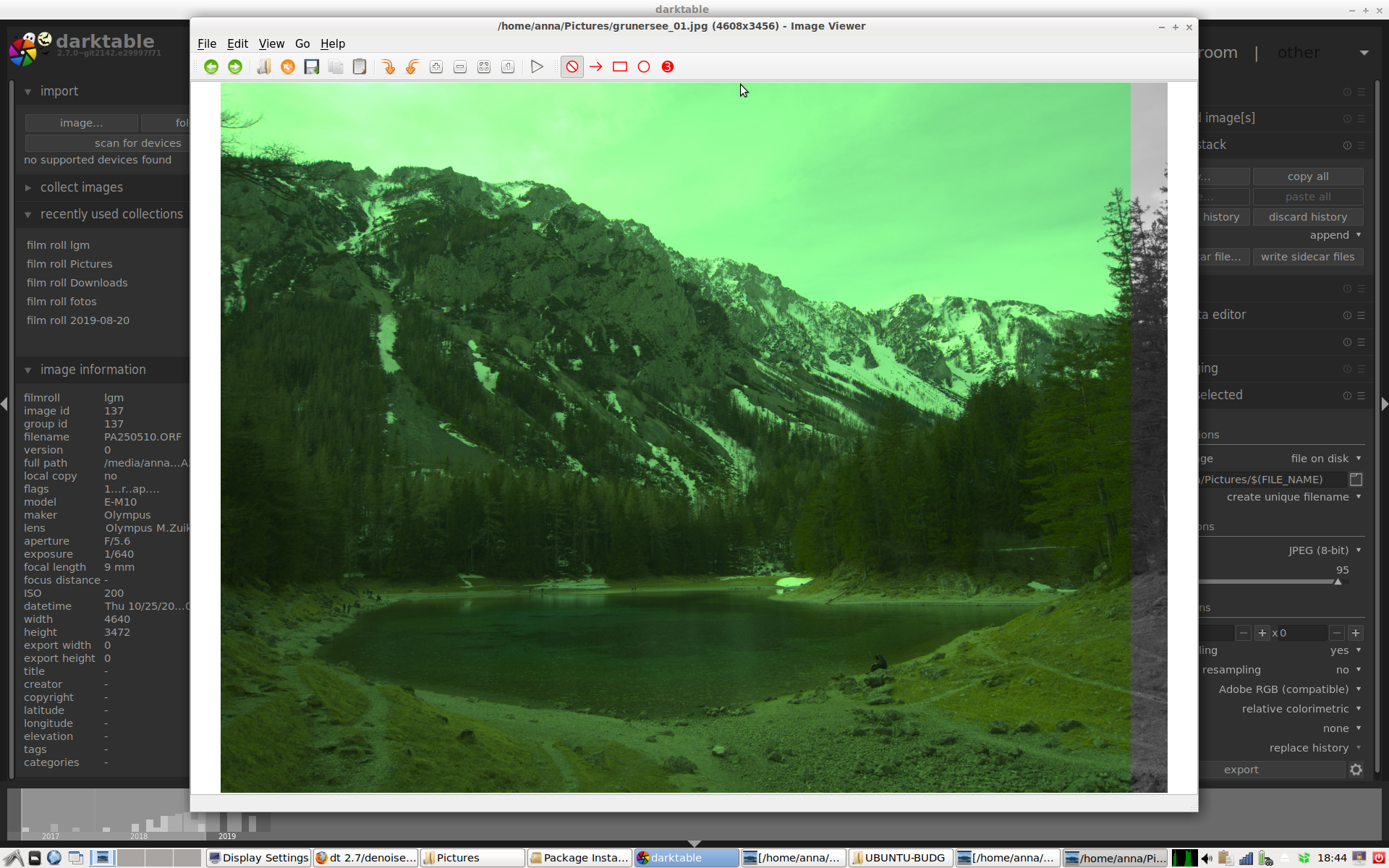The image size is (1389, 868).
Task: Fit image to window icon
Action: pos(484,67)
